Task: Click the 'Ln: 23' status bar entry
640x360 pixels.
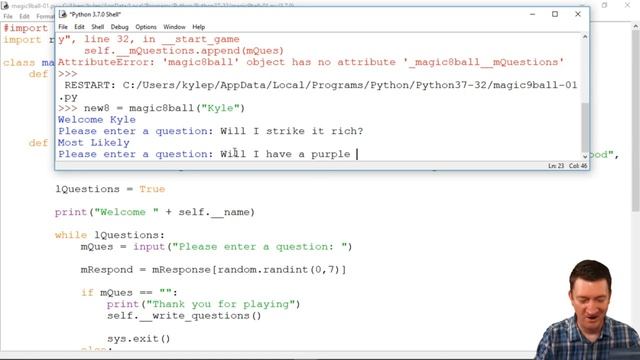Action: [556, 166]
